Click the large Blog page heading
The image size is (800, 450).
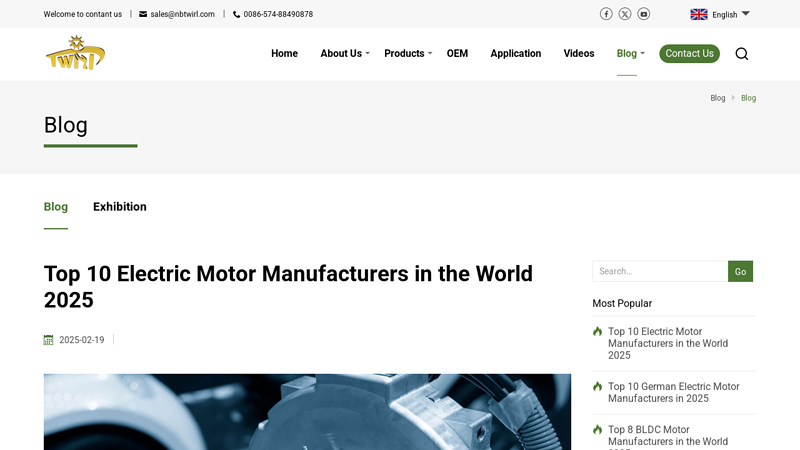tap(66, 126)
